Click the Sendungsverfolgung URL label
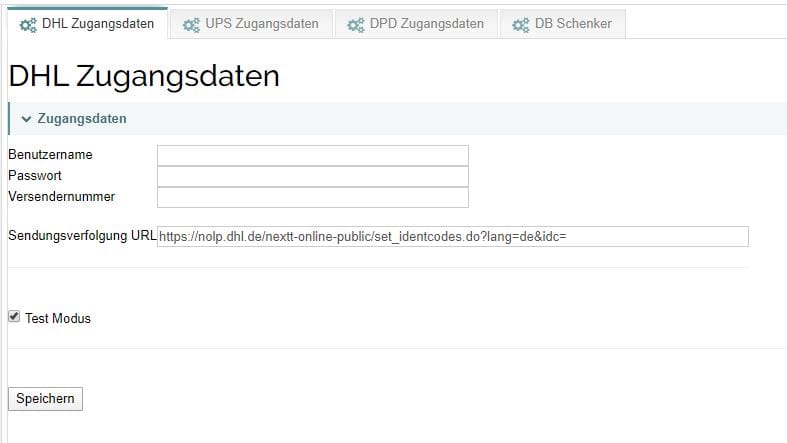 point(82,236)
